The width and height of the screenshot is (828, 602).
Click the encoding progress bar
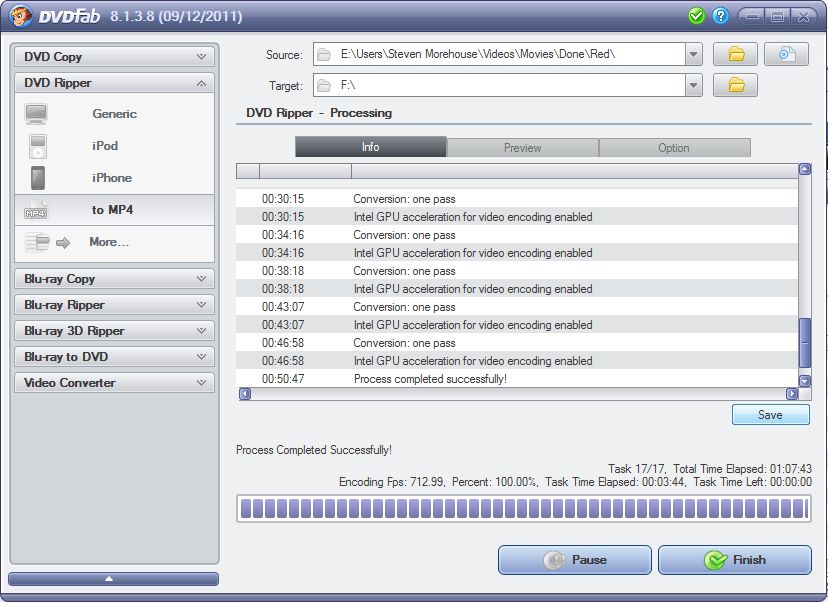[523, 509]
